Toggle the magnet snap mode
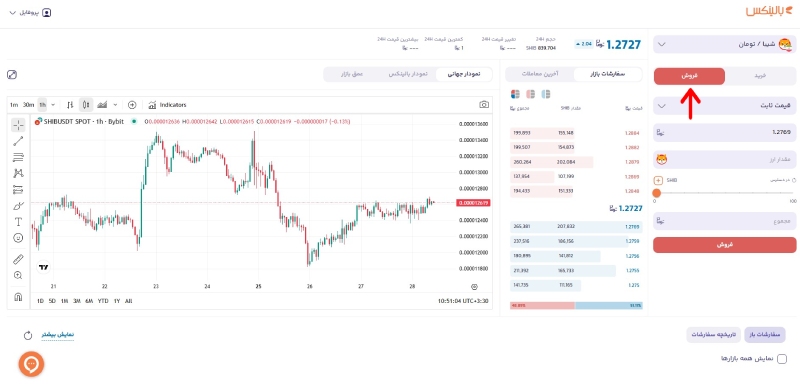 pos(18,297)
